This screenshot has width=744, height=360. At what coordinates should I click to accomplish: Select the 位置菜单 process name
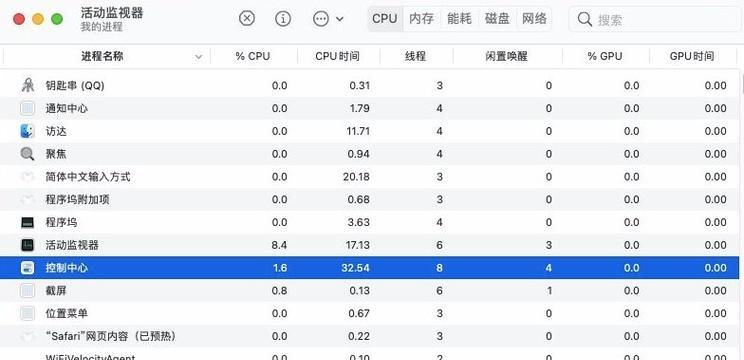coord(66,314)
